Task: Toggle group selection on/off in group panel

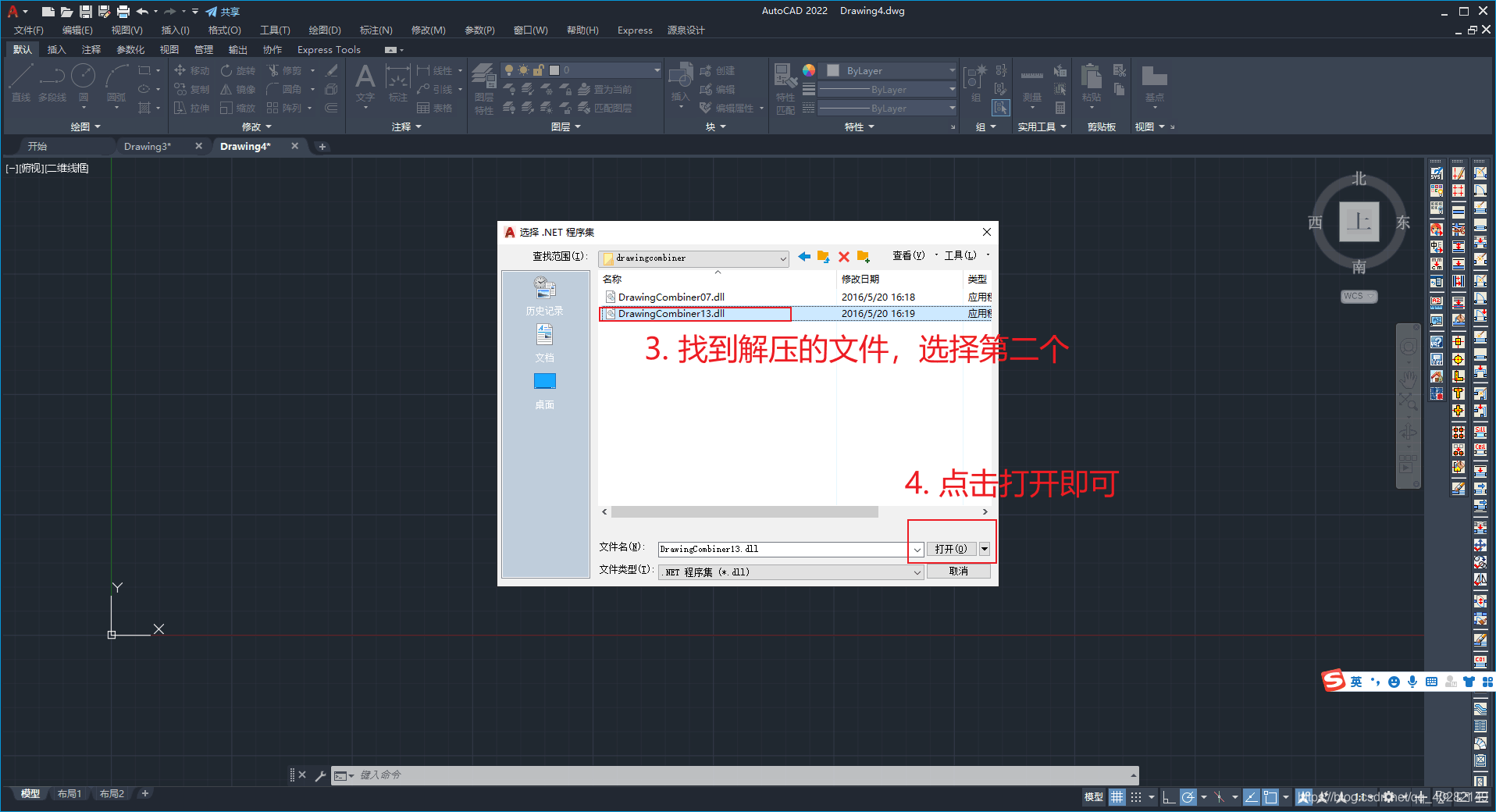Action: point(1001,108)
